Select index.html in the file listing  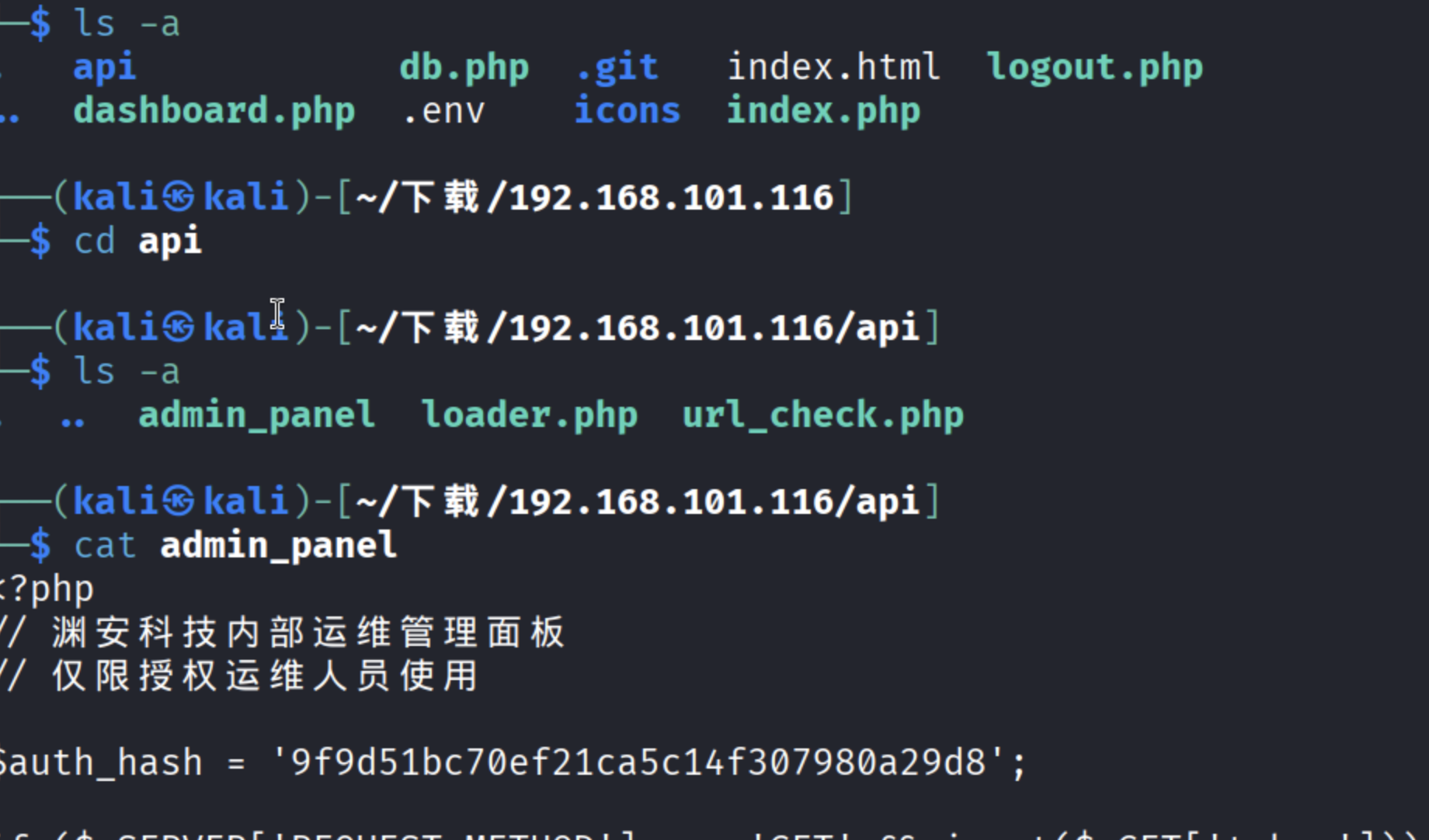tap(833, 68)
